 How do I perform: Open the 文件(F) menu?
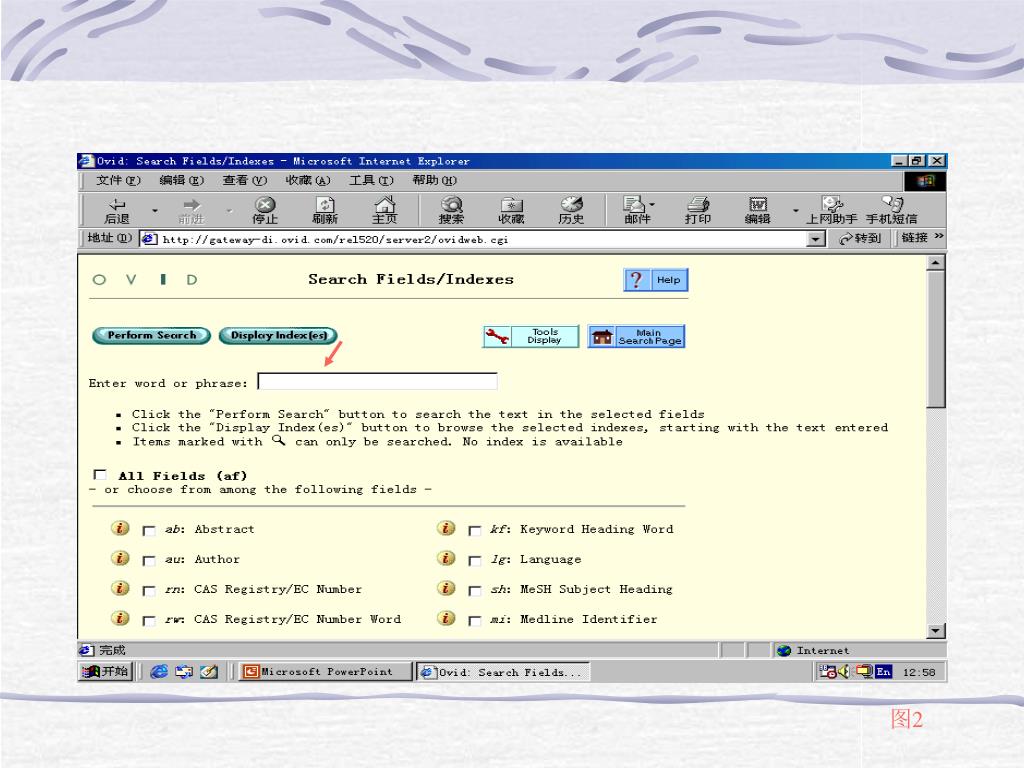click(118, 180)
